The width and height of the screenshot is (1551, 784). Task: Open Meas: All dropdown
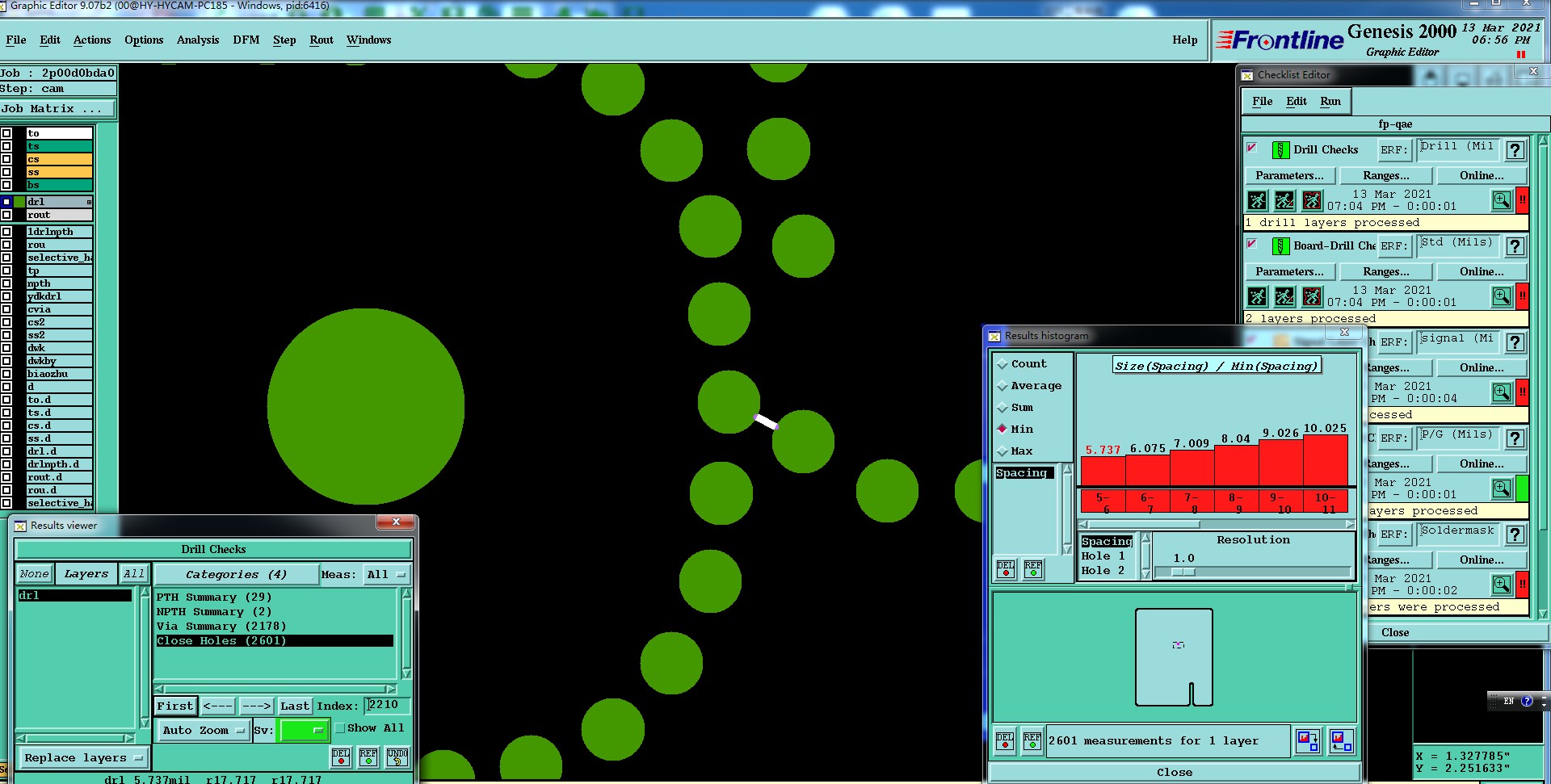(386, 575)
